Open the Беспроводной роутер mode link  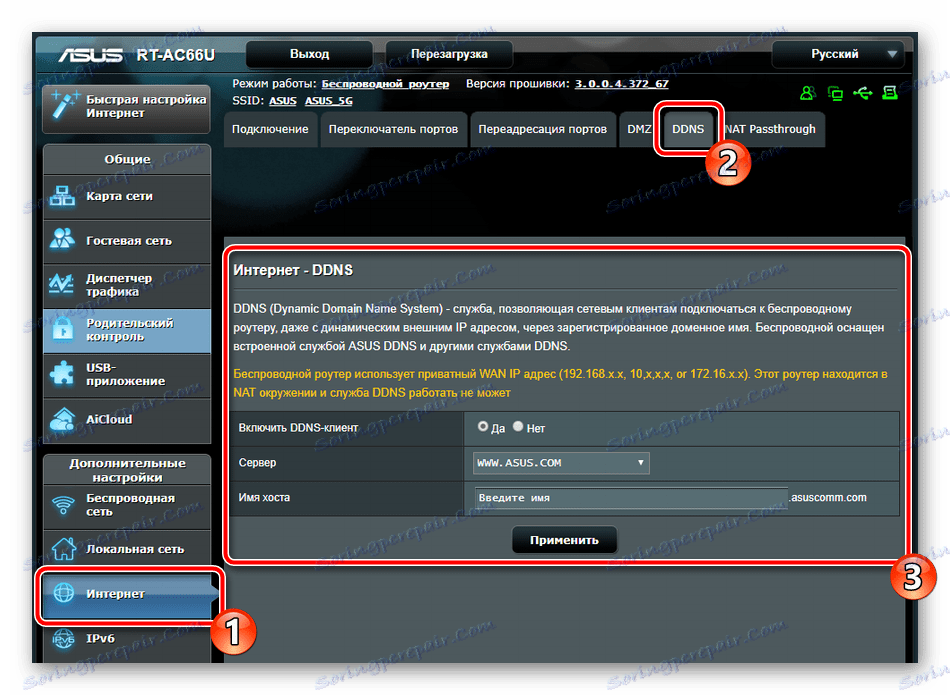[385, 84]
